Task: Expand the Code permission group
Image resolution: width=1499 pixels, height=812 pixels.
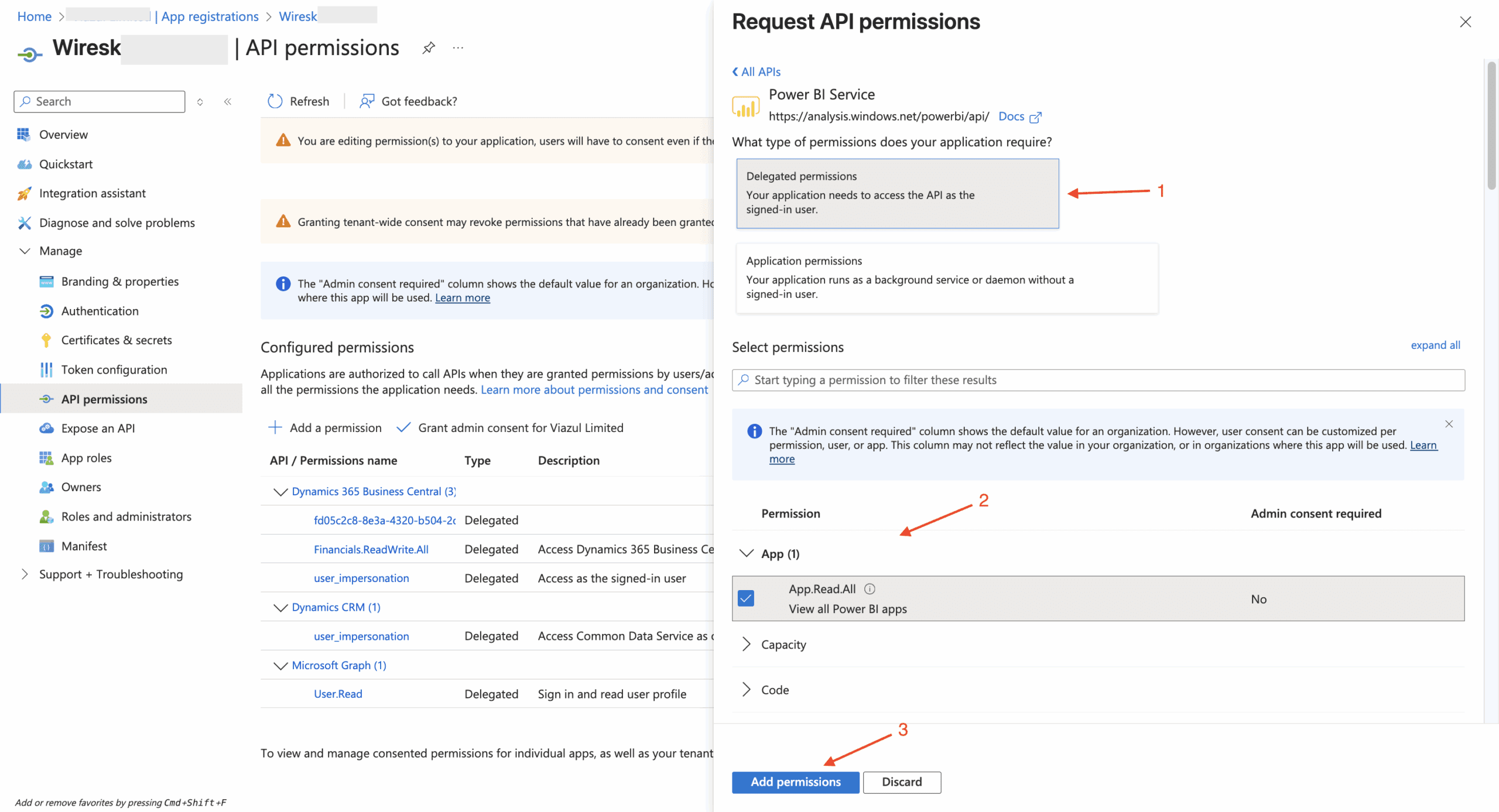Action: [746, 690]
